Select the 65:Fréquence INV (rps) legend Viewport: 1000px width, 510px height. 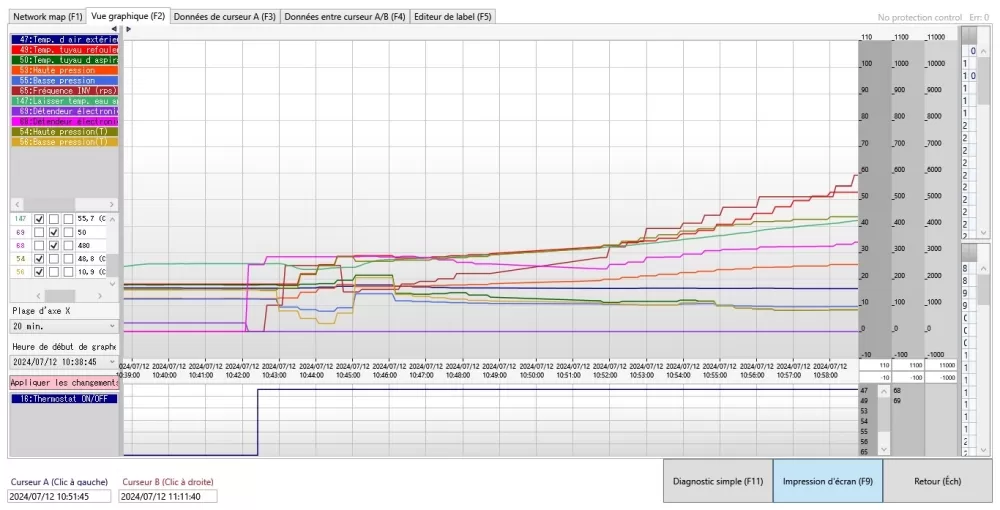65,91
